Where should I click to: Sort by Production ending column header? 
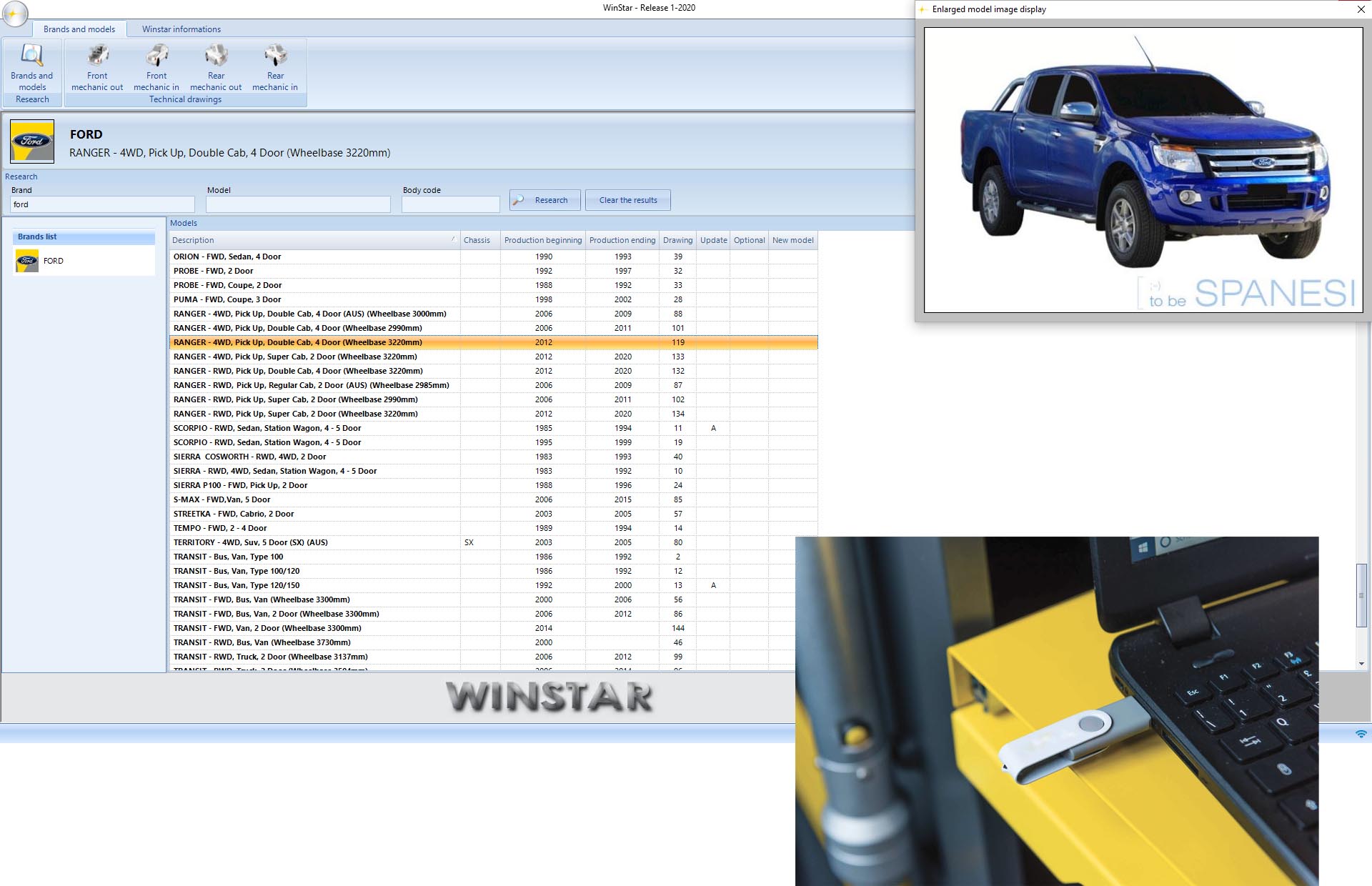pyautogui.click(x=622, y=240)
